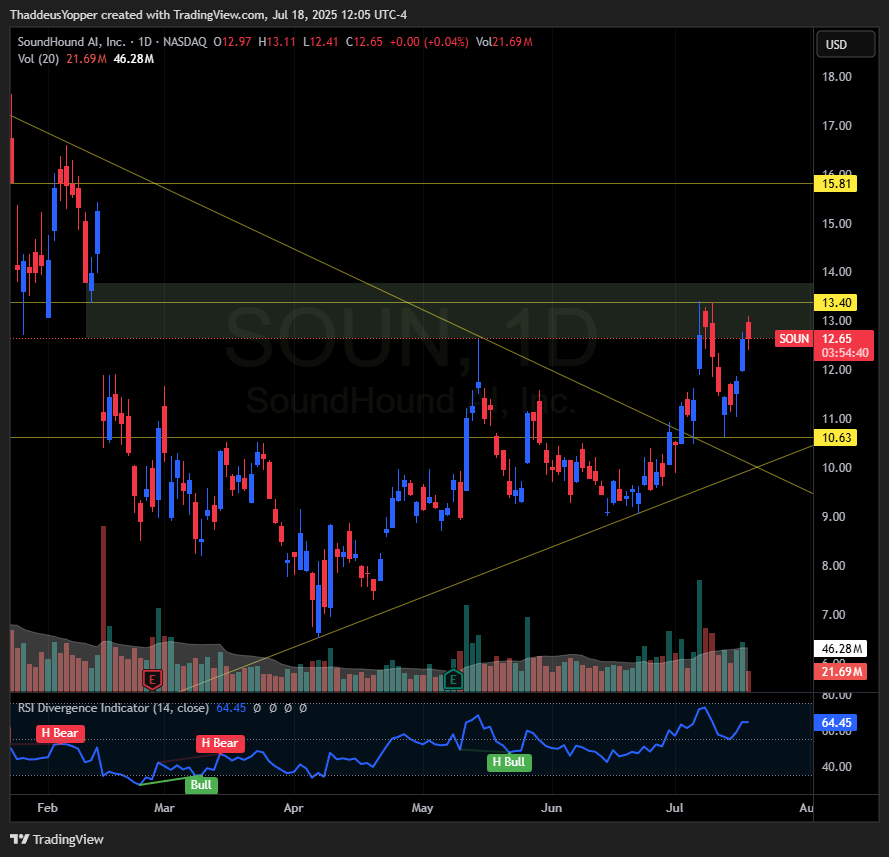
Task: Click the H Bear label dated mid-March
Action: (220, 743)
